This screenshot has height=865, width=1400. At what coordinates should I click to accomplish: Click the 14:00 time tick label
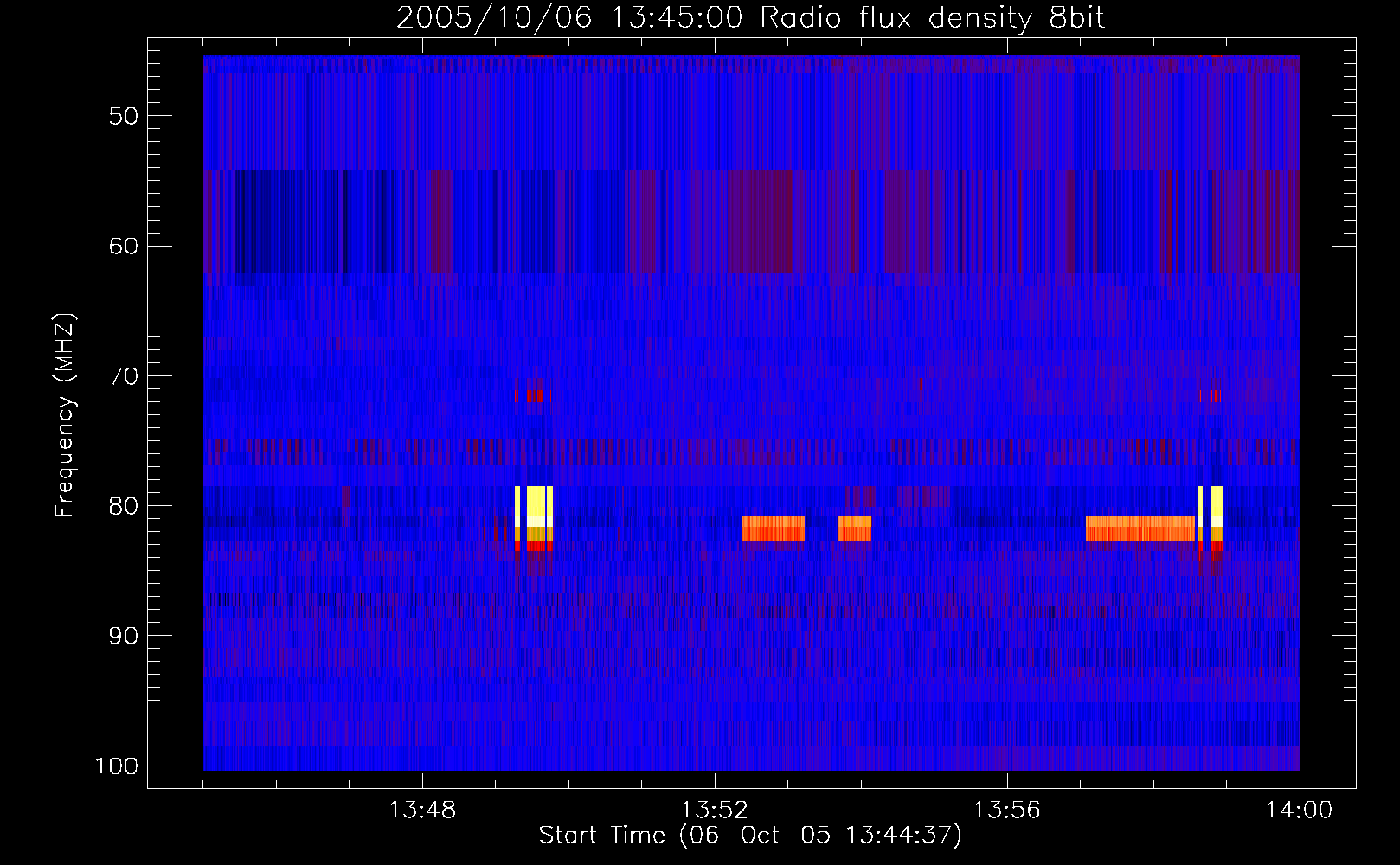coord(1300,811)
